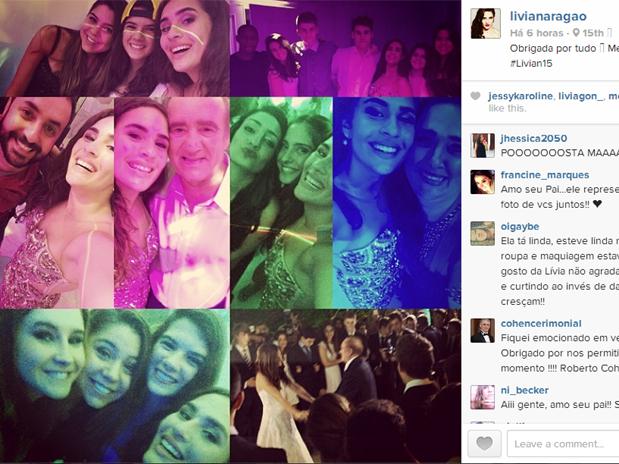The height and width of the screenshot is (464, 619).
Task: Open jhessica2050's avatar thumbnail
Action: 482,145
